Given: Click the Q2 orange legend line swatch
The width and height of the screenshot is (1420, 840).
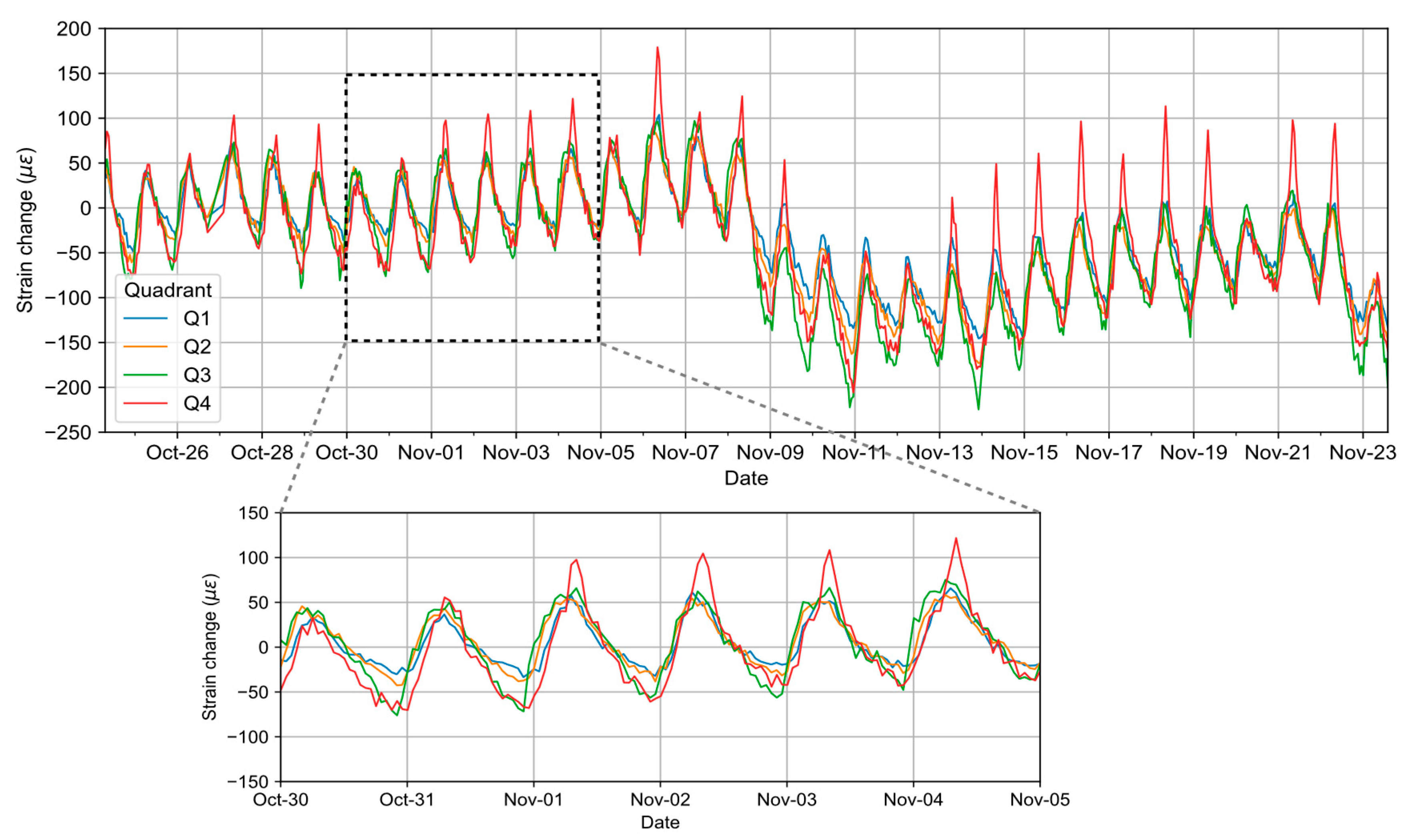Looking at the screenshot, I should (x=145, y=347).
